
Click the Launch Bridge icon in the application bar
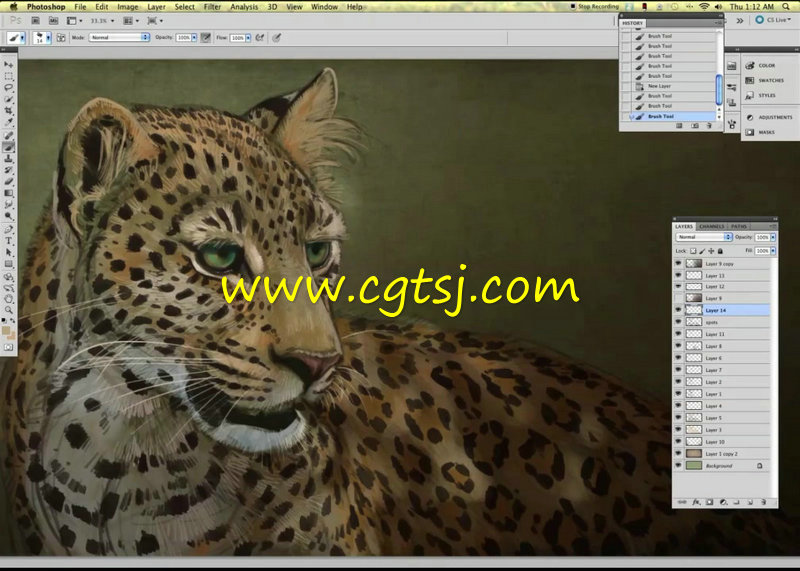[36, 20]
